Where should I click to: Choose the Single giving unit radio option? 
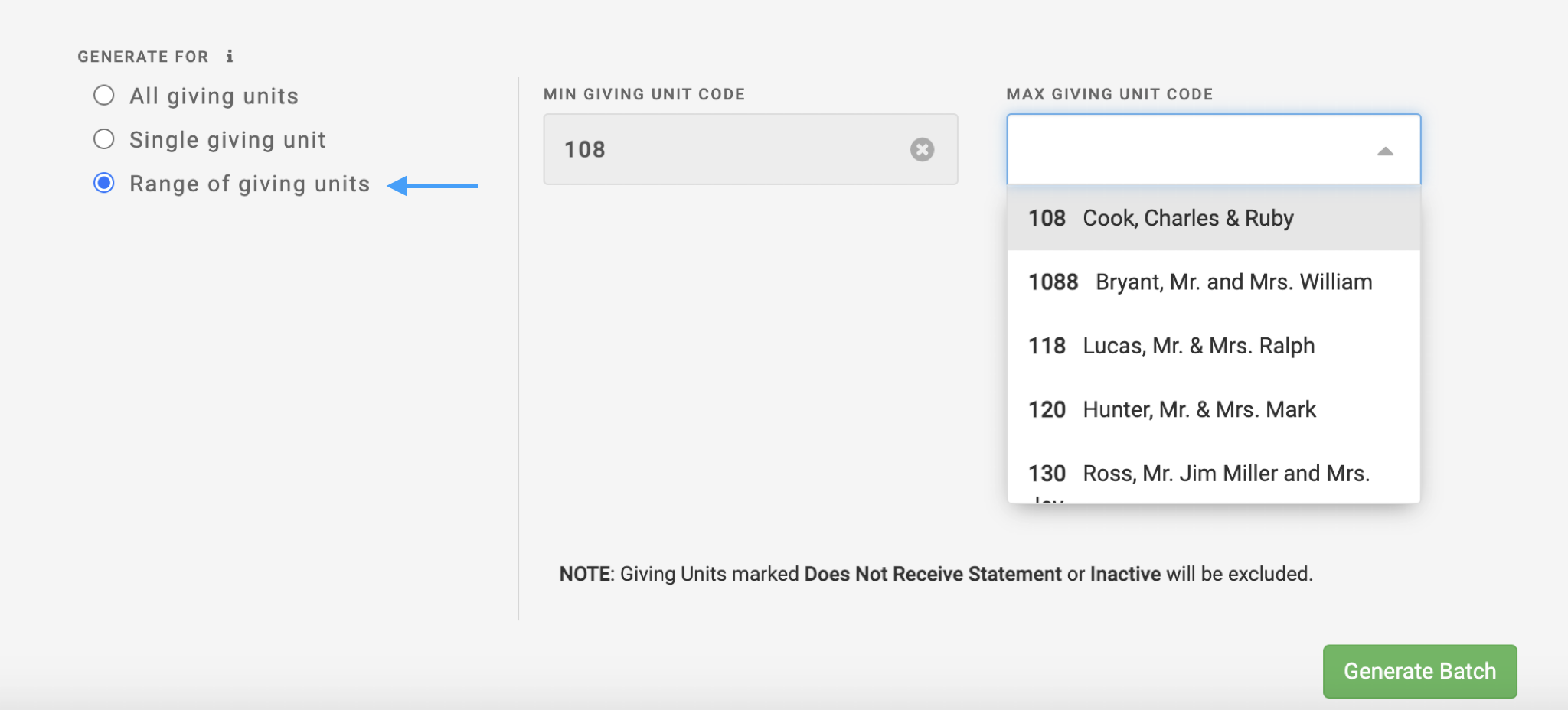pyautogui.click(x=104, y=139)
